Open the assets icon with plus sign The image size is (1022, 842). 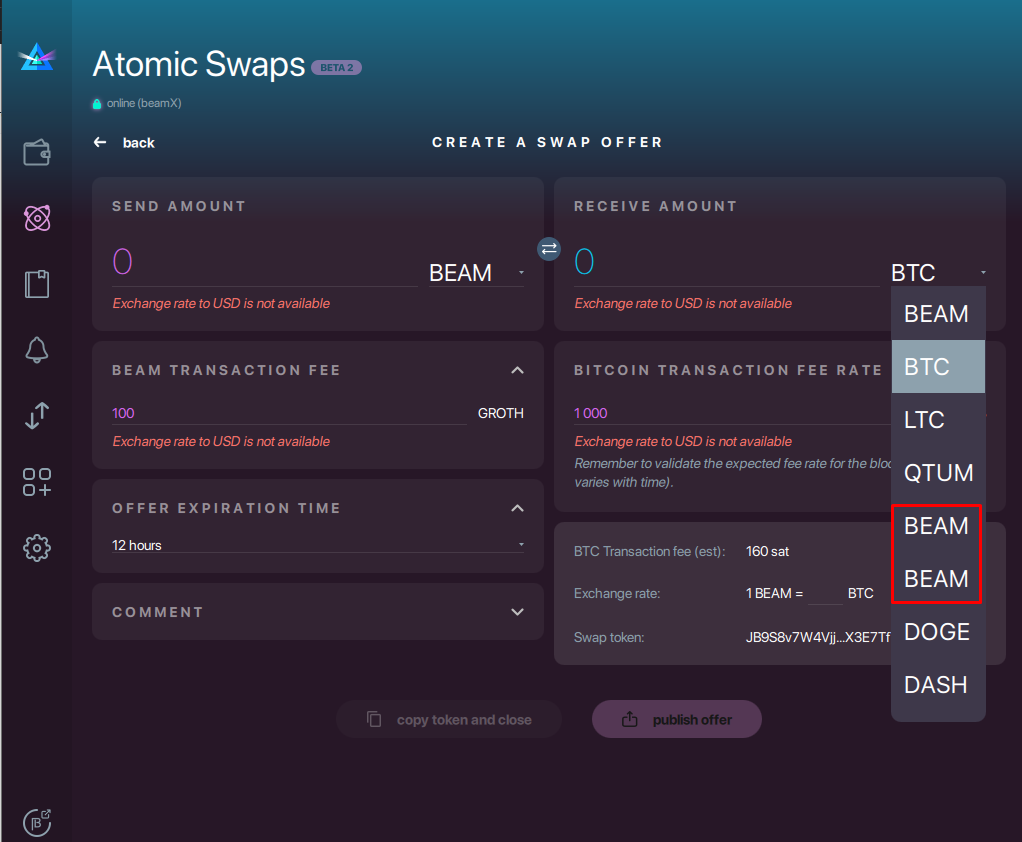36,482
